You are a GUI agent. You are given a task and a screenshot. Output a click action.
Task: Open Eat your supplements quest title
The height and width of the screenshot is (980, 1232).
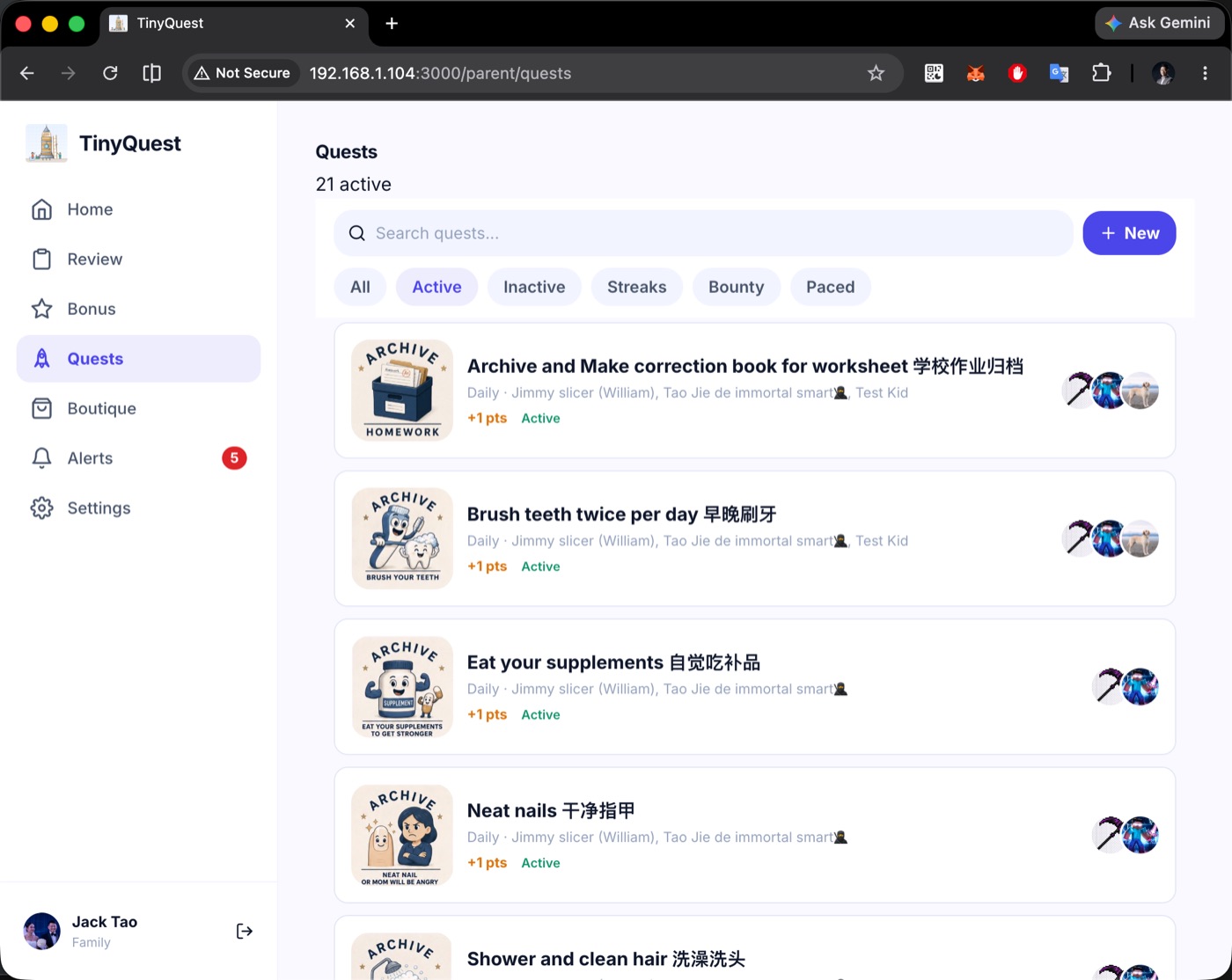click(x=613, y=662)
